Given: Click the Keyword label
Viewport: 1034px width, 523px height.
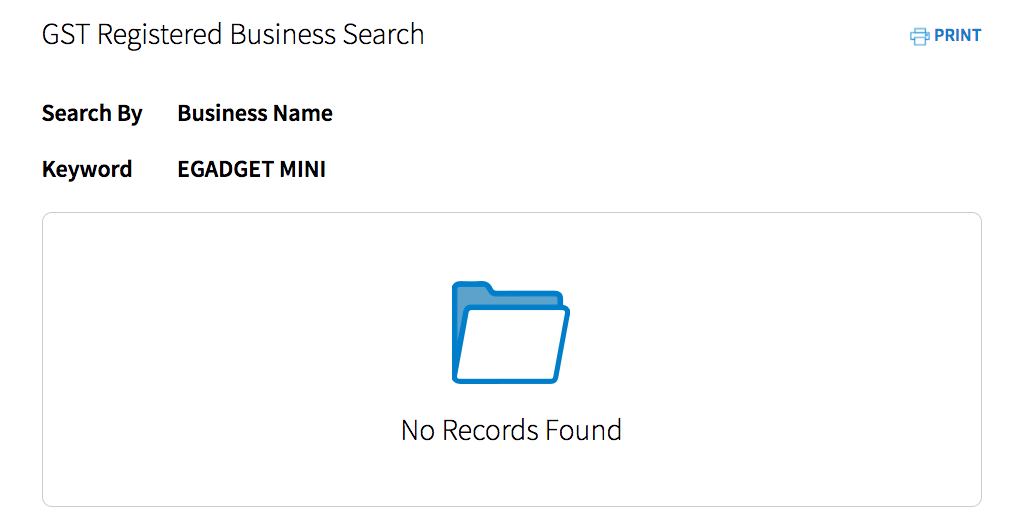Looking at the screenshot, I should 87,169.
